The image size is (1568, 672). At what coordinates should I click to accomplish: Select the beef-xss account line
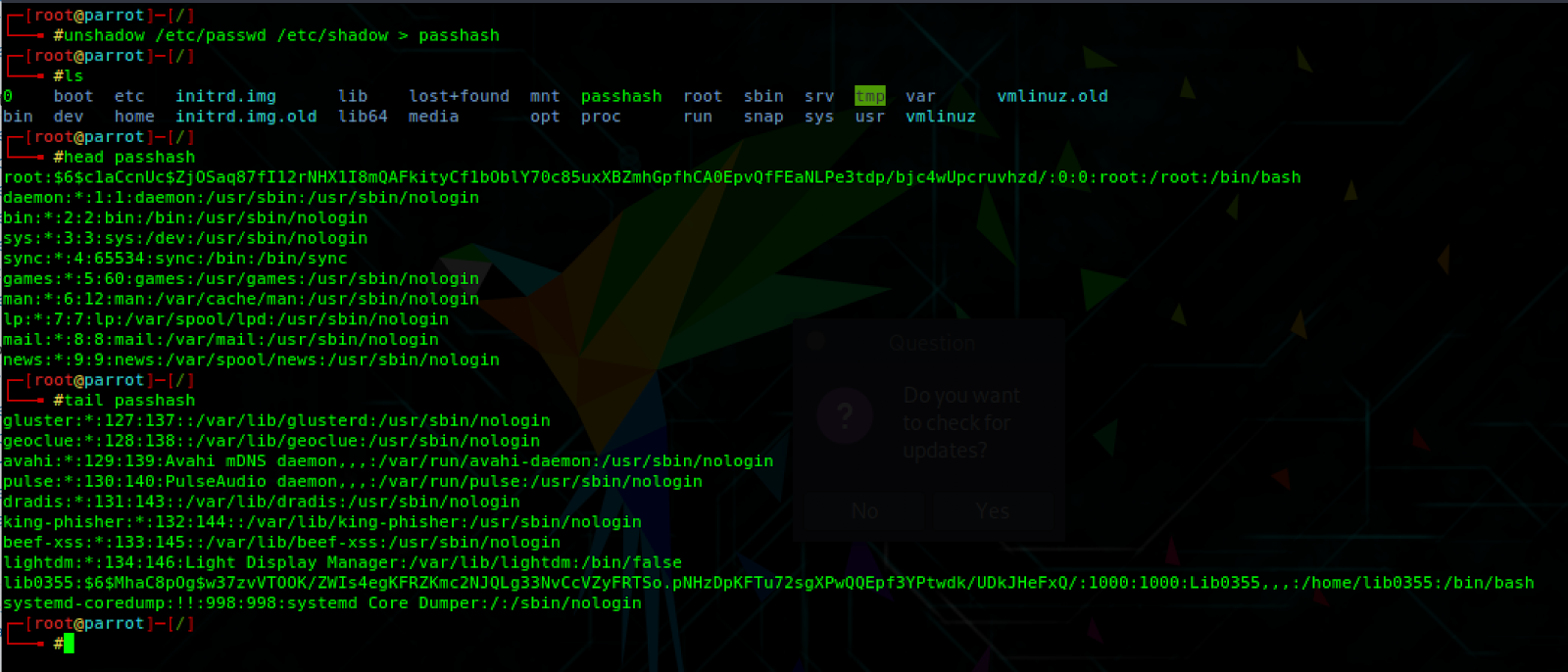tap(282, 543)
